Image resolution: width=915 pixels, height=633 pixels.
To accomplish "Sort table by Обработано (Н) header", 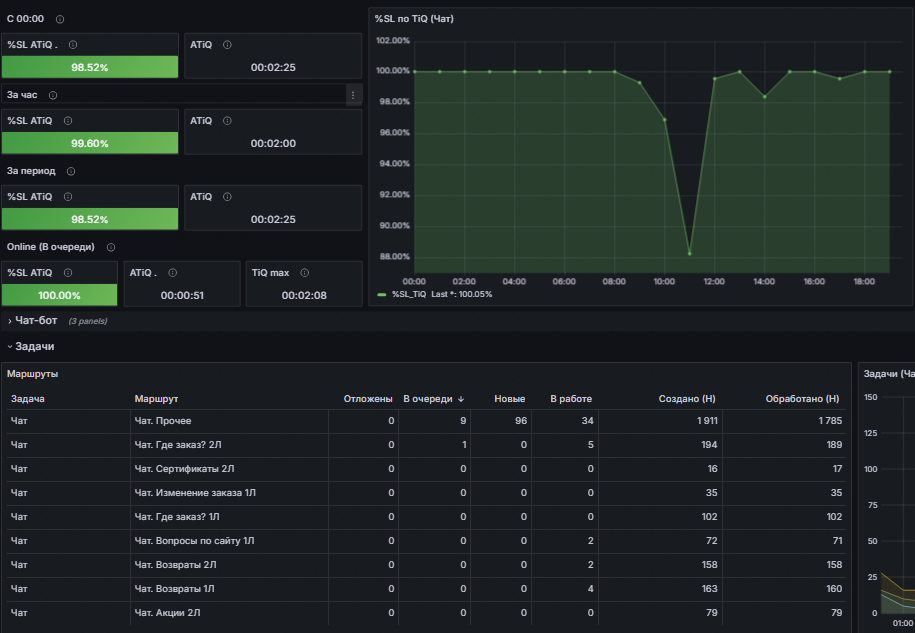I will pyautogui.click(x=802, y=399).
